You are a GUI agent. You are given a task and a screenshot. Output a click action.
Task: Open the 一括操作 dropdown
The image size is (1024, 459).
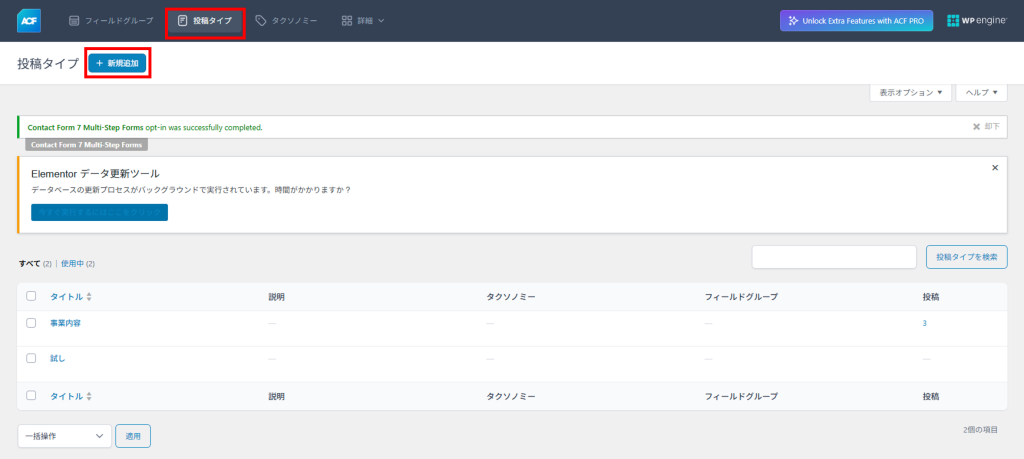[64, 436]
